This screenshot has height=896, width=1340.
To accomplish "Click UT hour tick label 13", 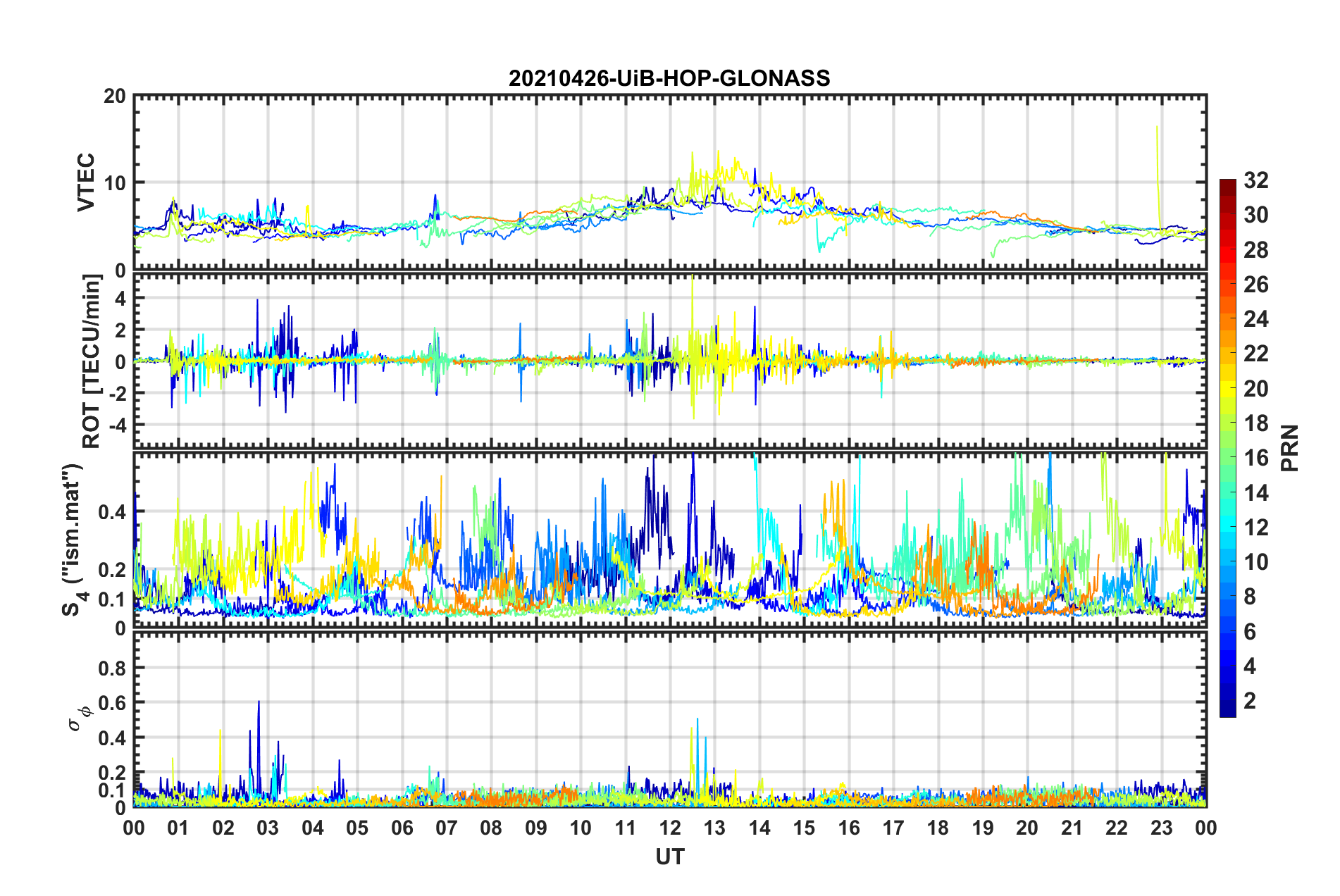I will 714,828.
